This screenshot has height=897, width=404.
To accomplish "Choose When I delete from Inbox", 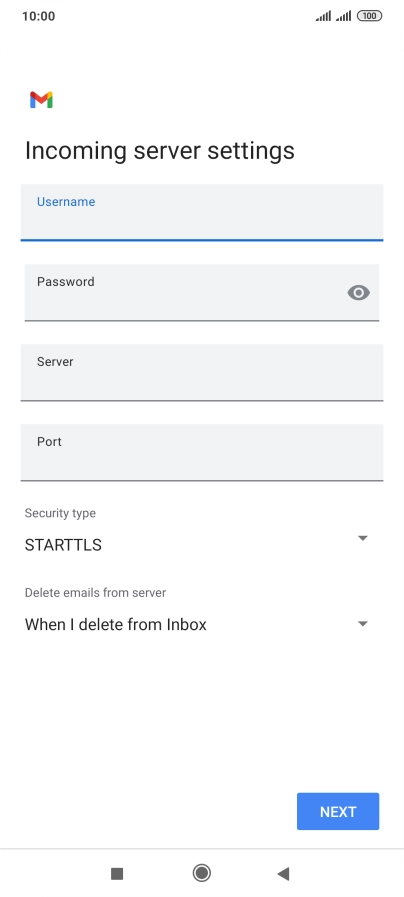I will pyautogui.click(x=116, y=625).
